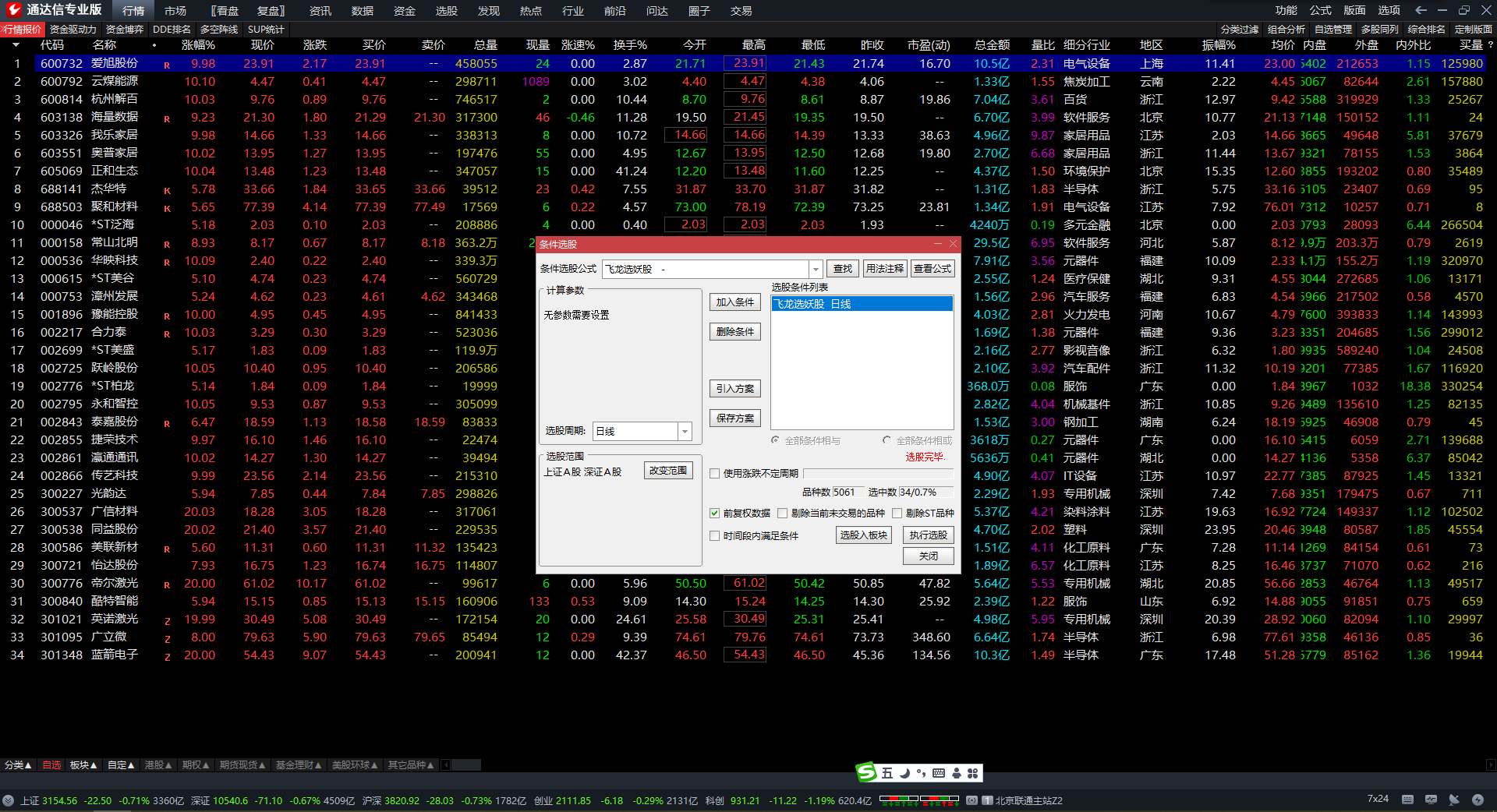Viewport: 1497px width, 812px height.
Task: Select the 全部条件相或 radio button
Action: pos(887,440)
